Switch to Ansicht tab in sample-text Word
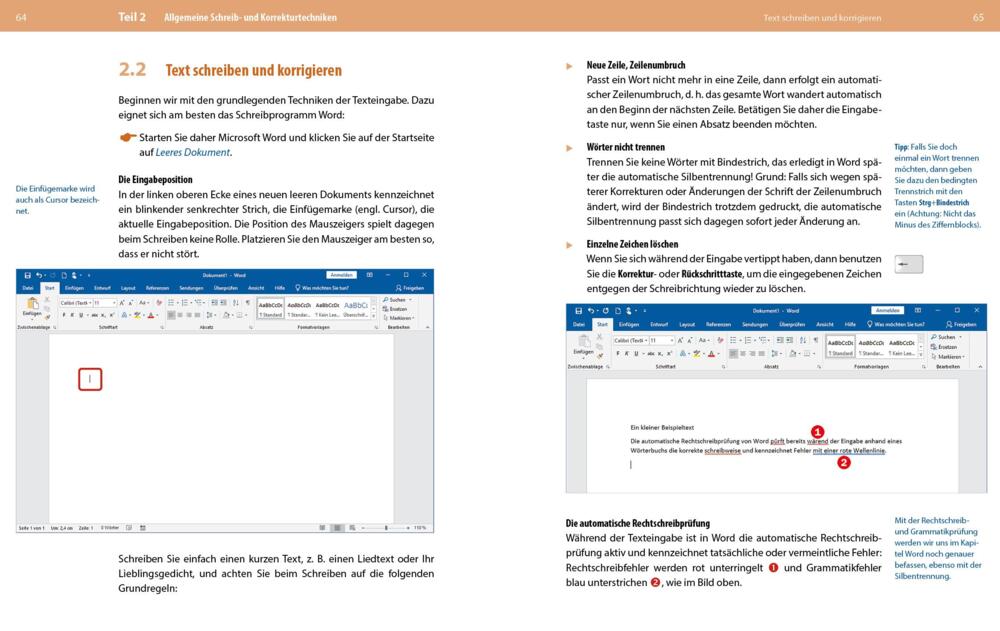 click(x=825, y=324)
